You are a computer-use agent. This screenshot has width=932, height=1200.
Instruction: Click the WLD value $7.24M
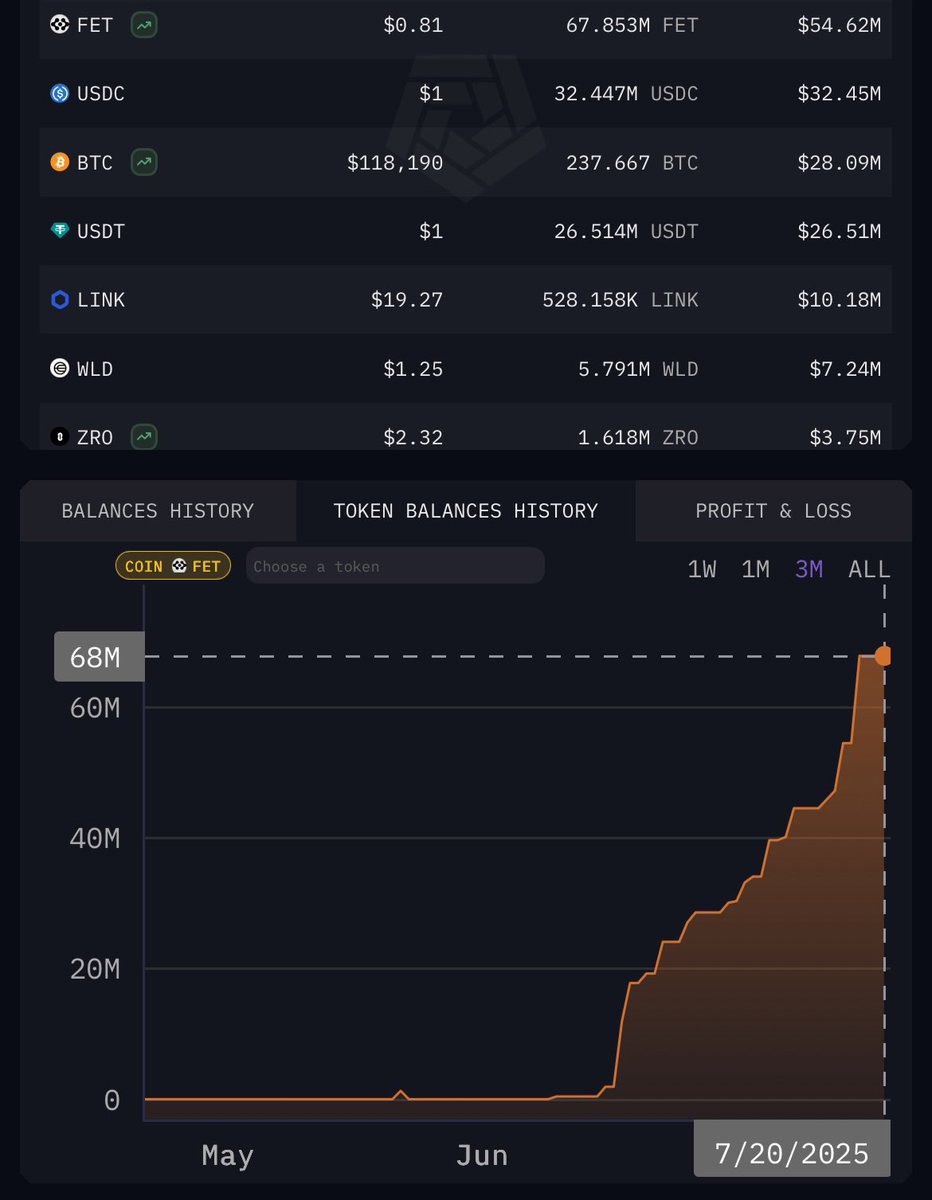(845, 368)
